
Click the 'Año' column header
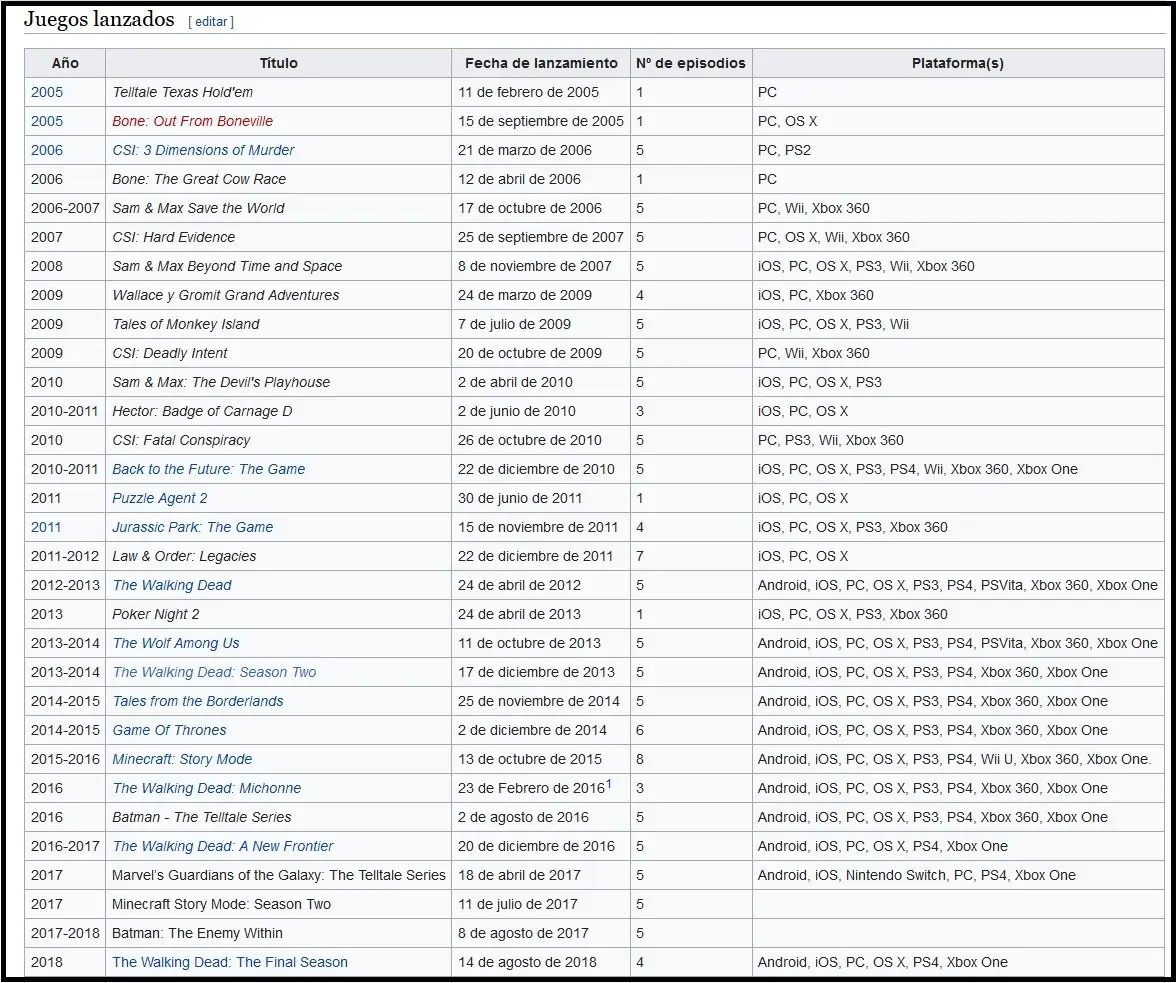[x=65, y=64]
